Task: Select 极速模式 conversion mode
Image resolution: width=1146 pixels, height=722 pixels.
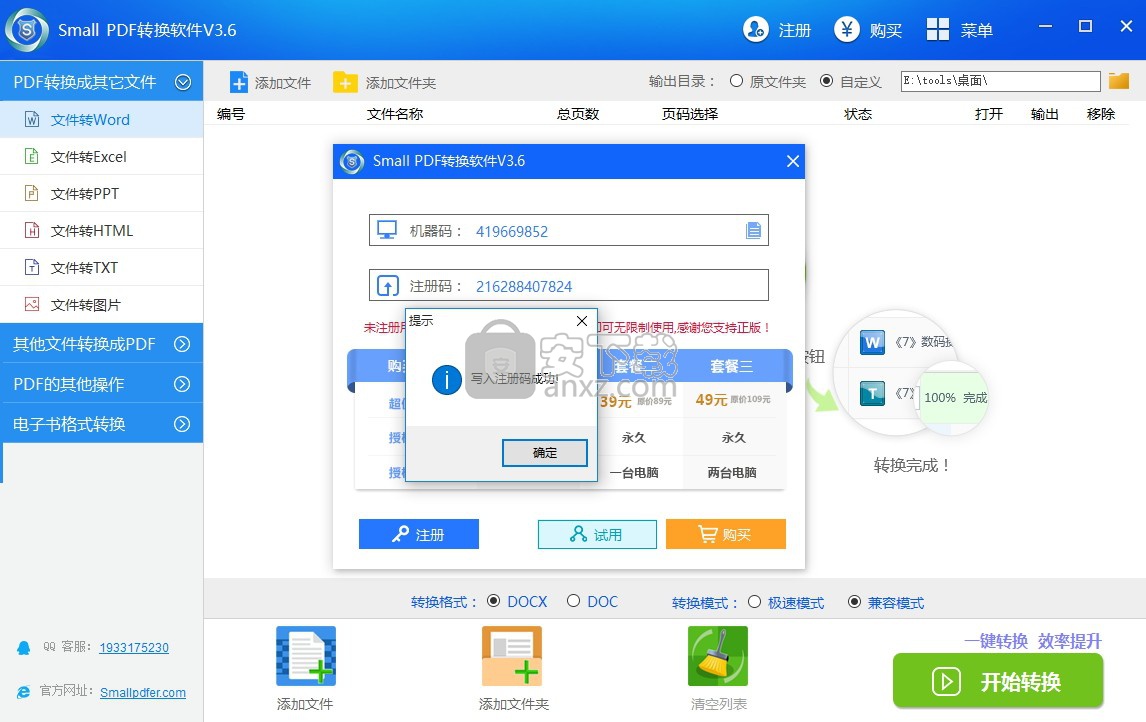Action: coord(754,601)
